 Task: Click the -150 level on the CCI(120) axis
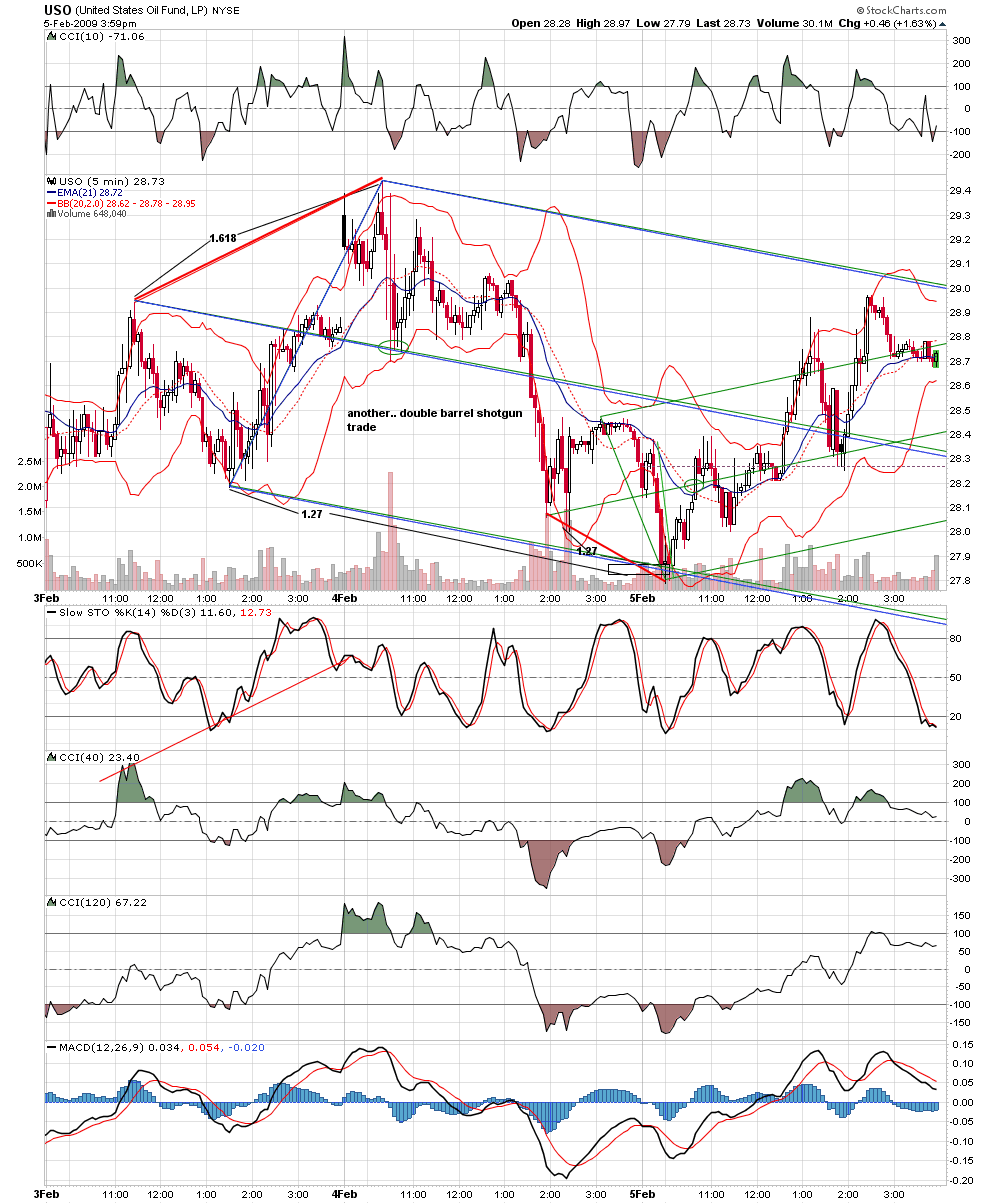tap(961, 1024)
